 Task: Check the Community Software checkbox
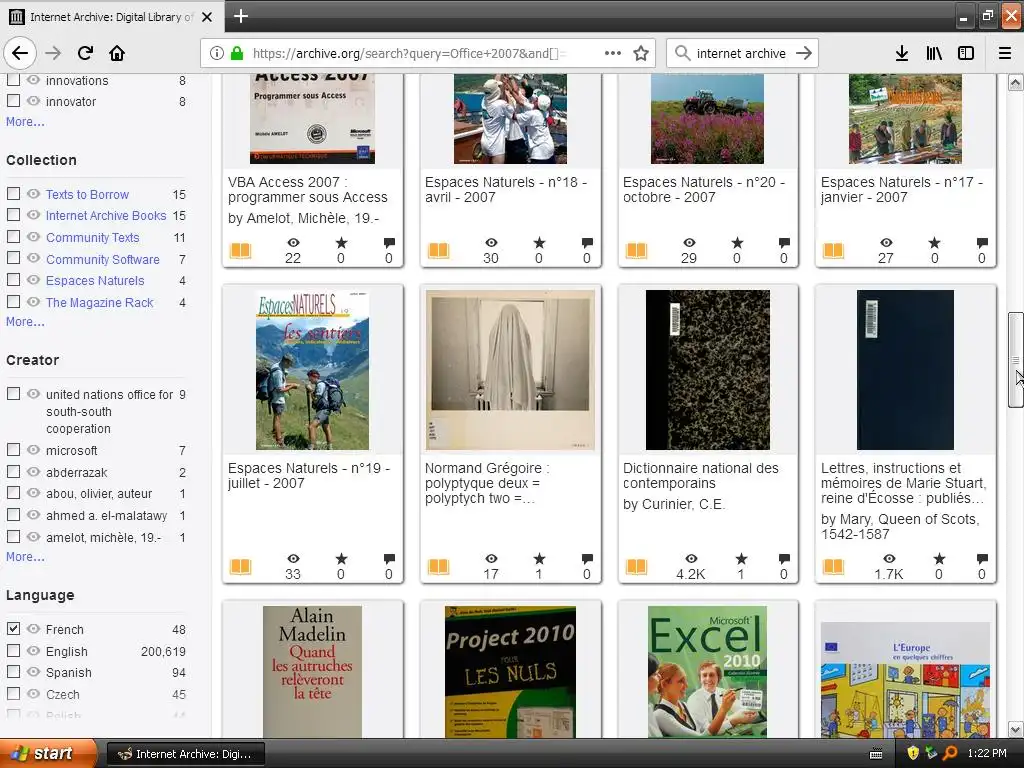13,258
